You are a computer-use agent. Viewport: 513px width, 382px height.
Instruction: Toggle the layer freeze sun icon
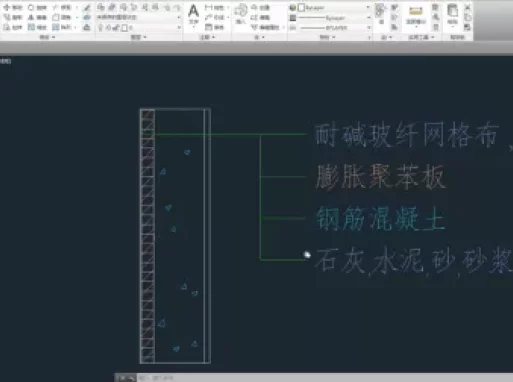[x=108, y=28]
